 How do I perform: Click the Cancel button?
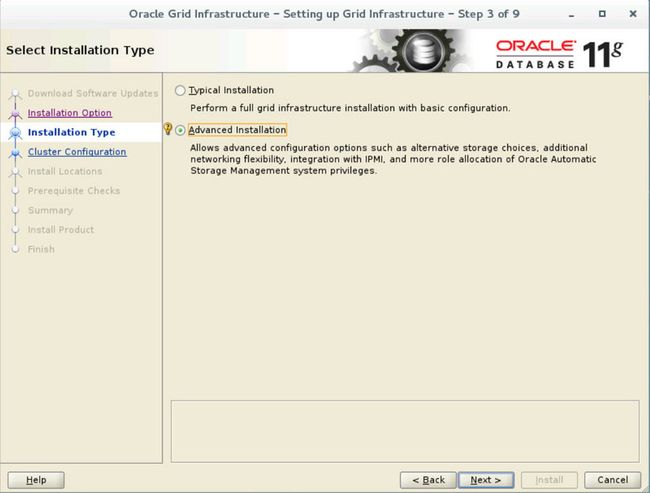612,480
